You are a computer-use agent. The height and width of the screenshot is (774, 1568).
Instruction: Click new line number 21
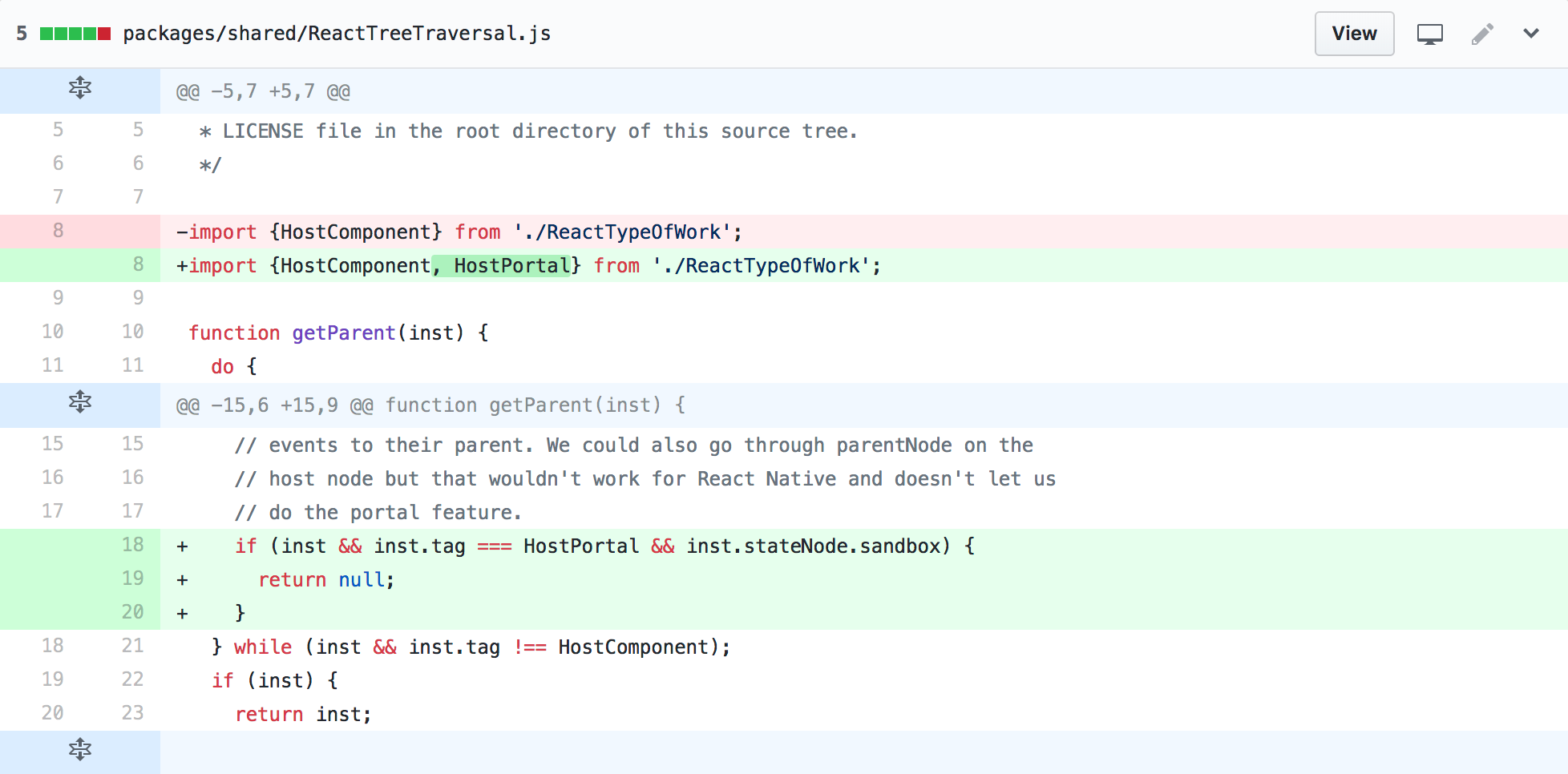132,646
